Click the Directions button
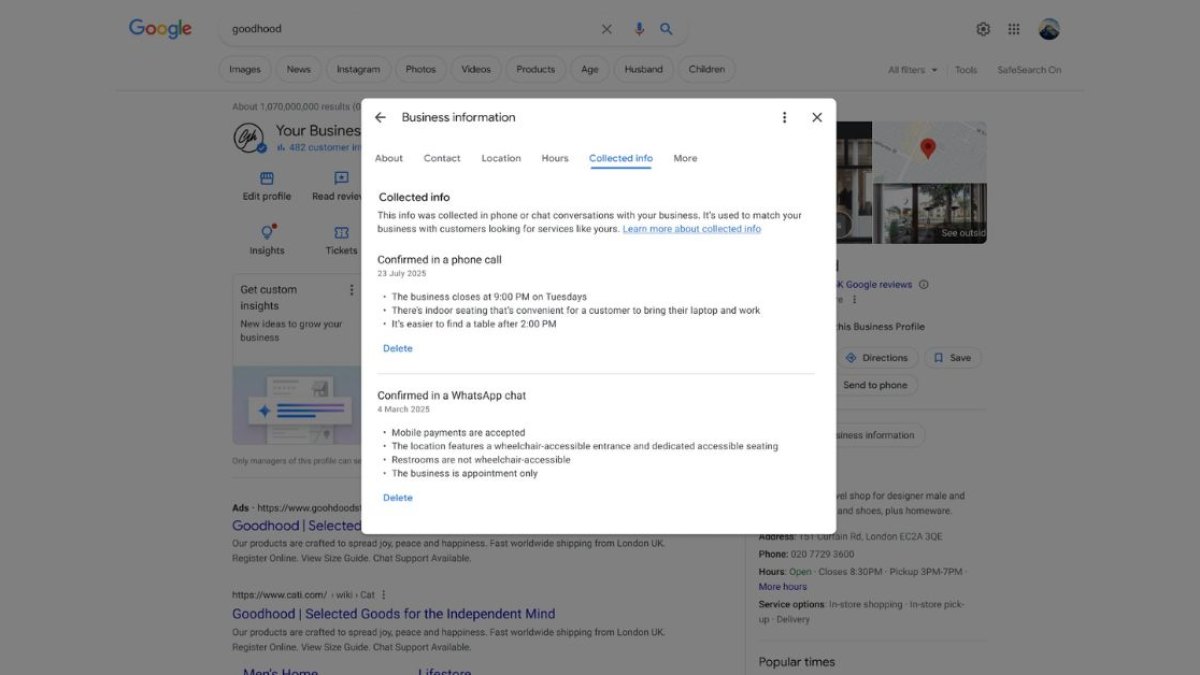The height and width of the screenshot is (675, 1200). (877, 358)
